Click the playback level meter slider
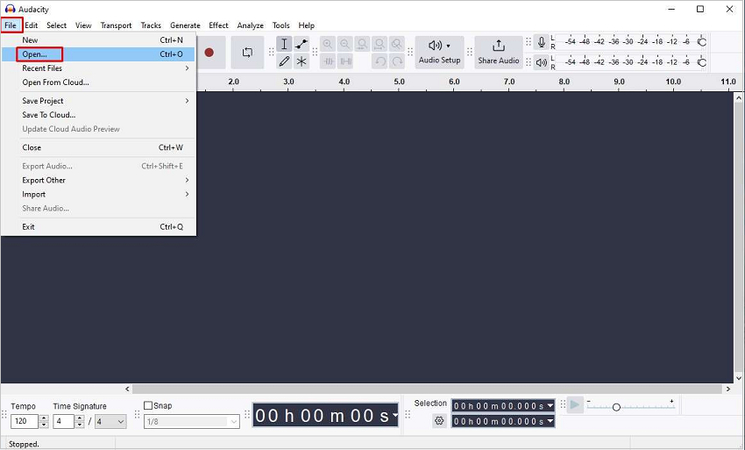745x450 pixels. coord(701,62)
